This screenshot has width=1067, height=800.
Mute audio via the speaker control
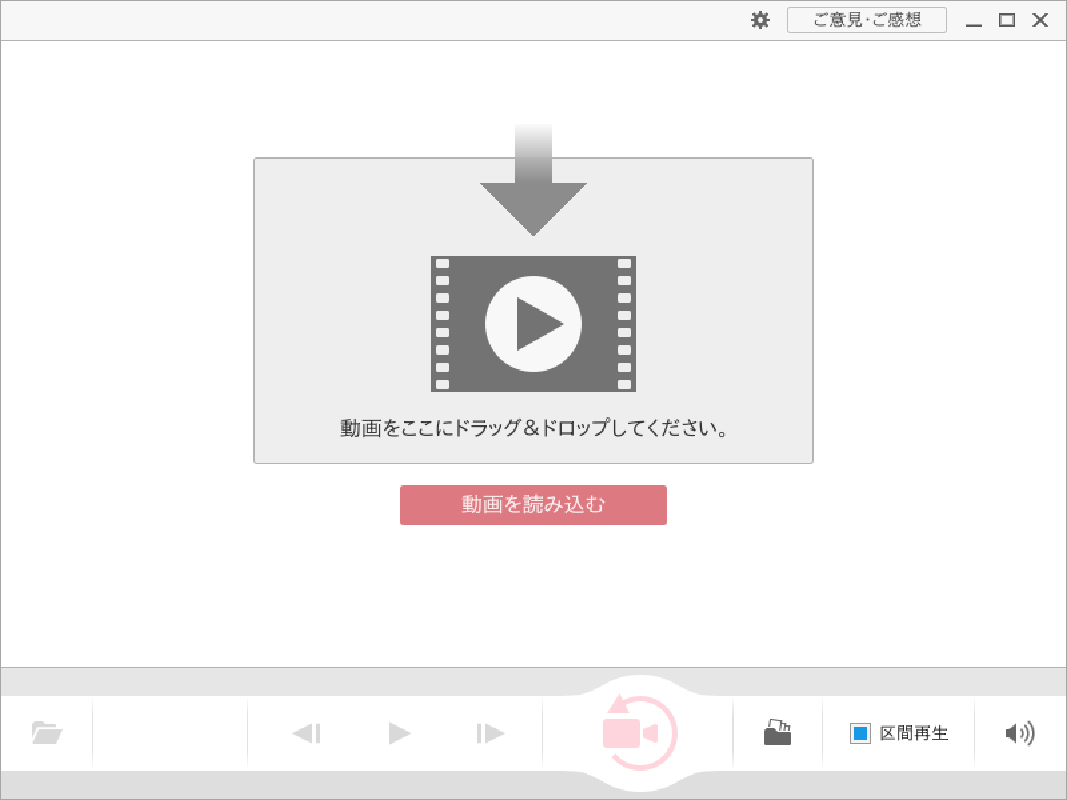point(1018,733)
